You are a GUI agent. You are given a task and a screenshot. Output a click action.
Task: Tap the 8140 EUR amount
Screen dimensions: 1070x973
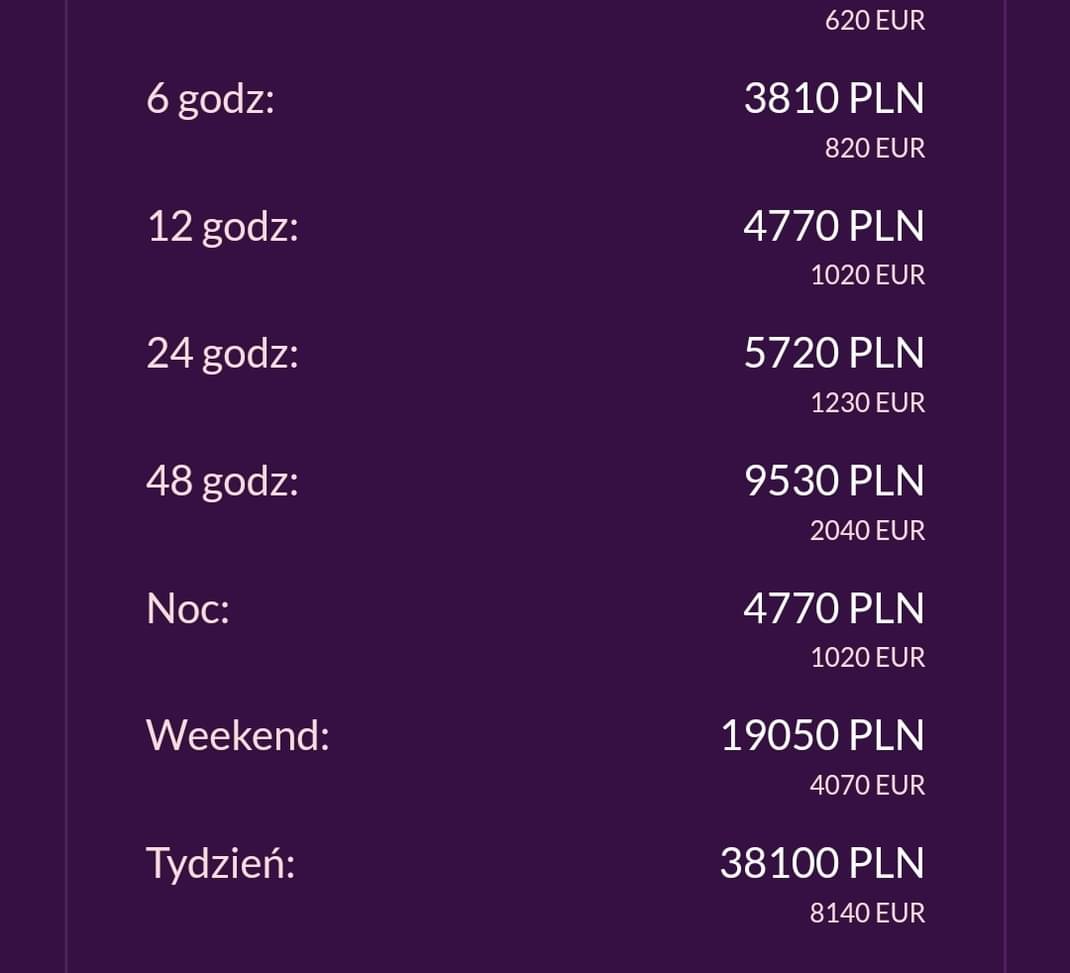(x=868, y=912)
